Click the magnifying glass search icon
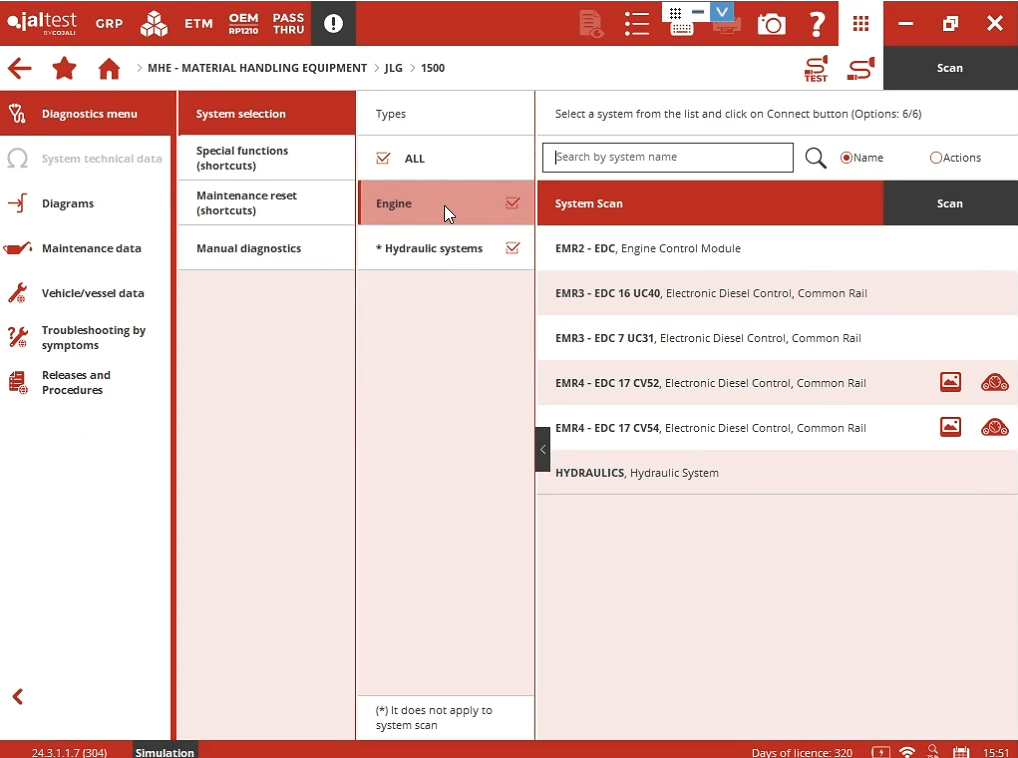 tap(816, 158)
